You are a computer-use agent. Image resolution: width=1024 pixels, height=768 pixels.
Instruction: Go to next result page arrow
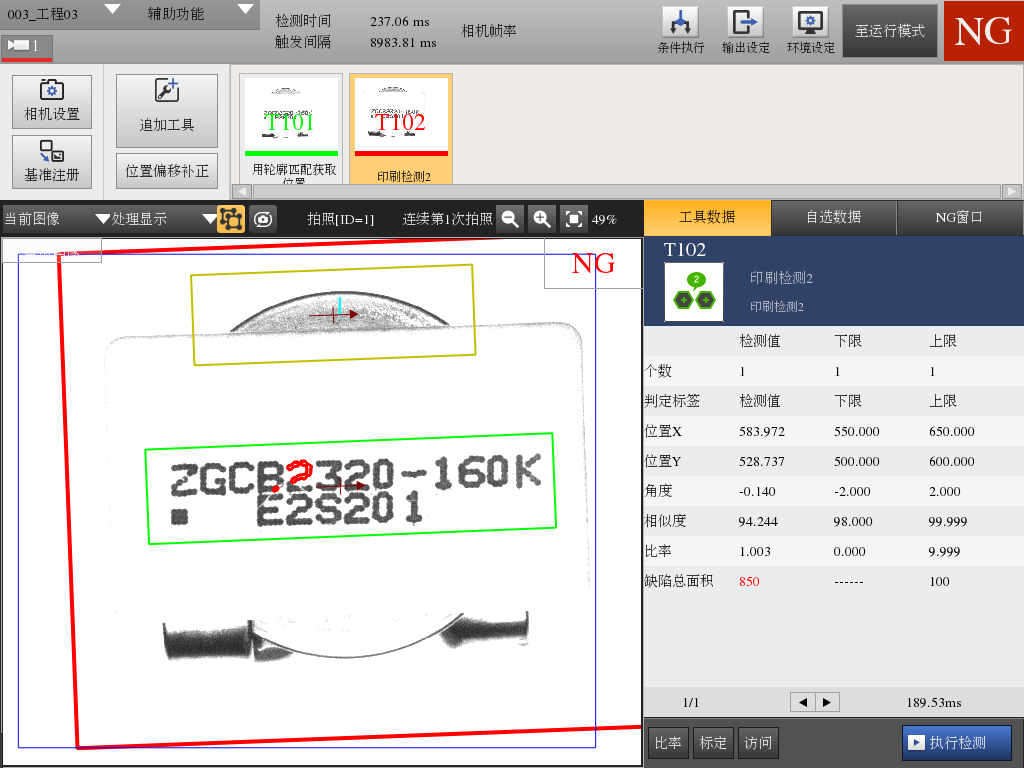click(827, 702)
